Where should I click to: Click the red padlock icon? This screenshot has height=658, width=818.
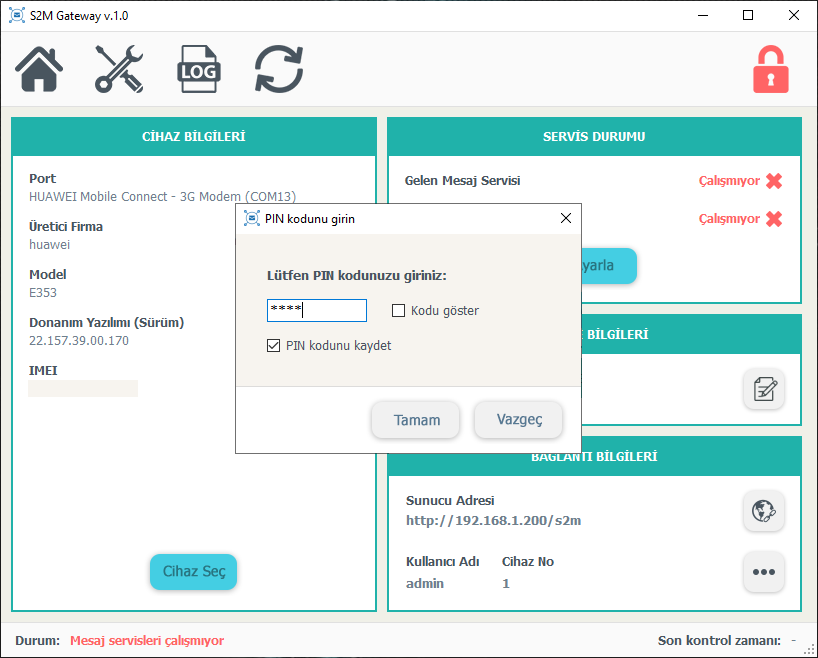(771, 70)
